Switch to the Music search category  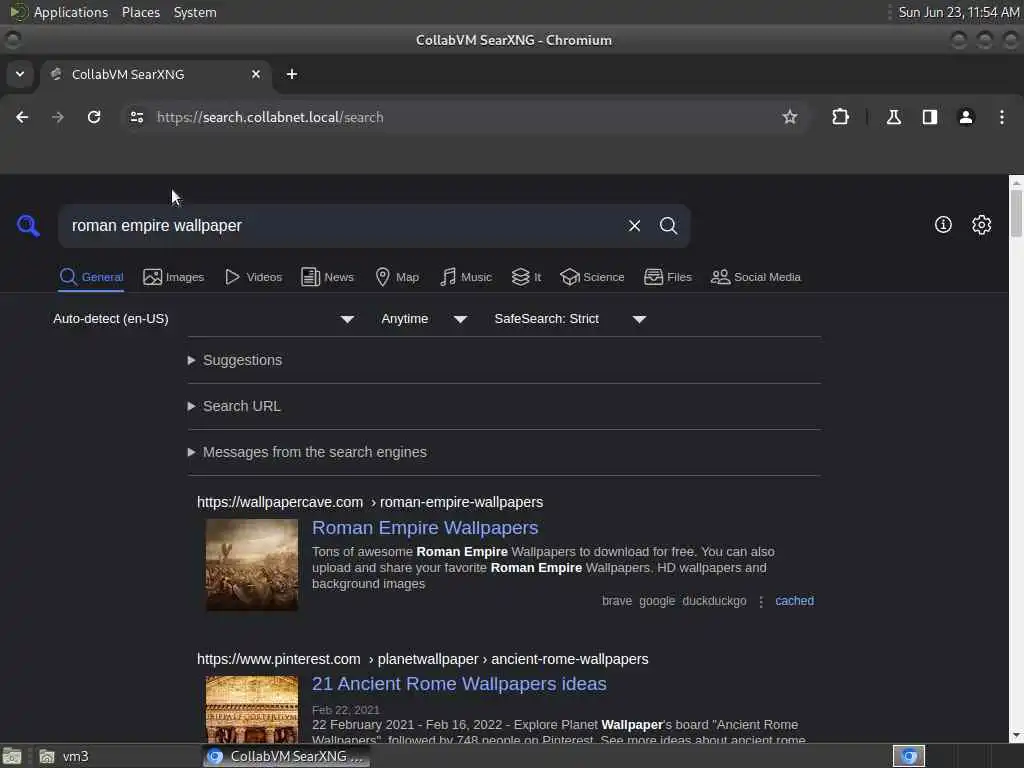[466, 277]
